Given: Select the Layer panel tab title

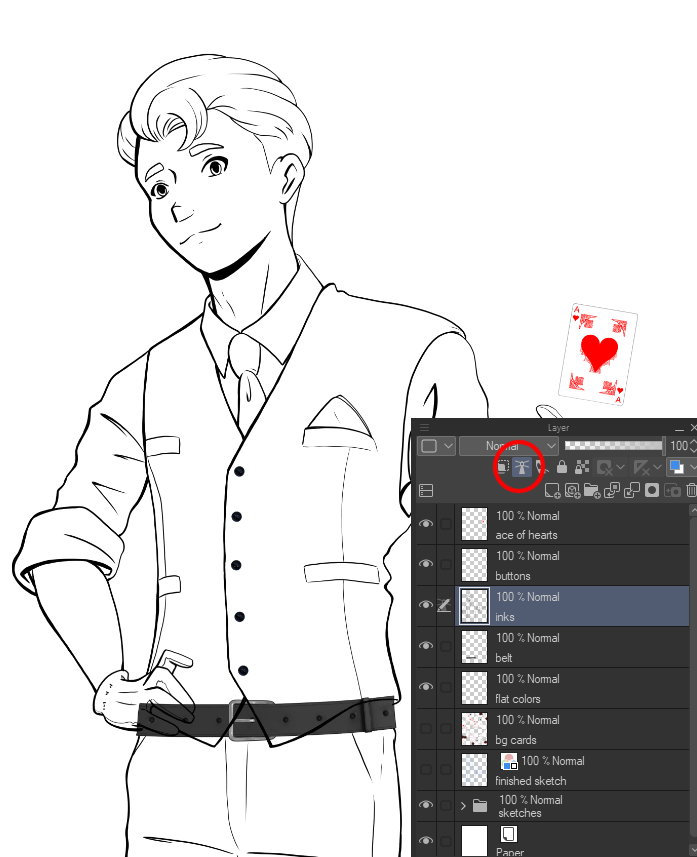Looking at the screenshot, I should click(558, 428).
